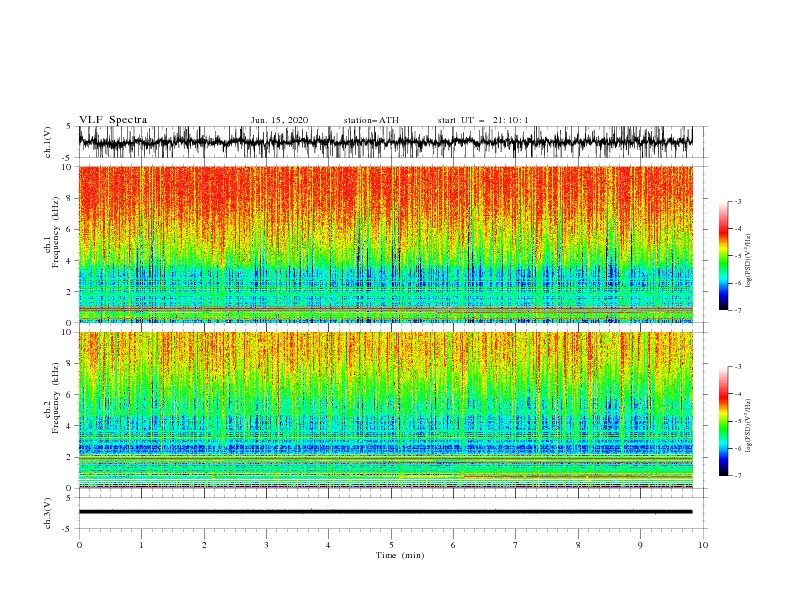The width and height of the screenshot is (792, 612).
Task: Click the "6" kHz tick on ch.2 frequency axis
Action: tap(70, 395)
